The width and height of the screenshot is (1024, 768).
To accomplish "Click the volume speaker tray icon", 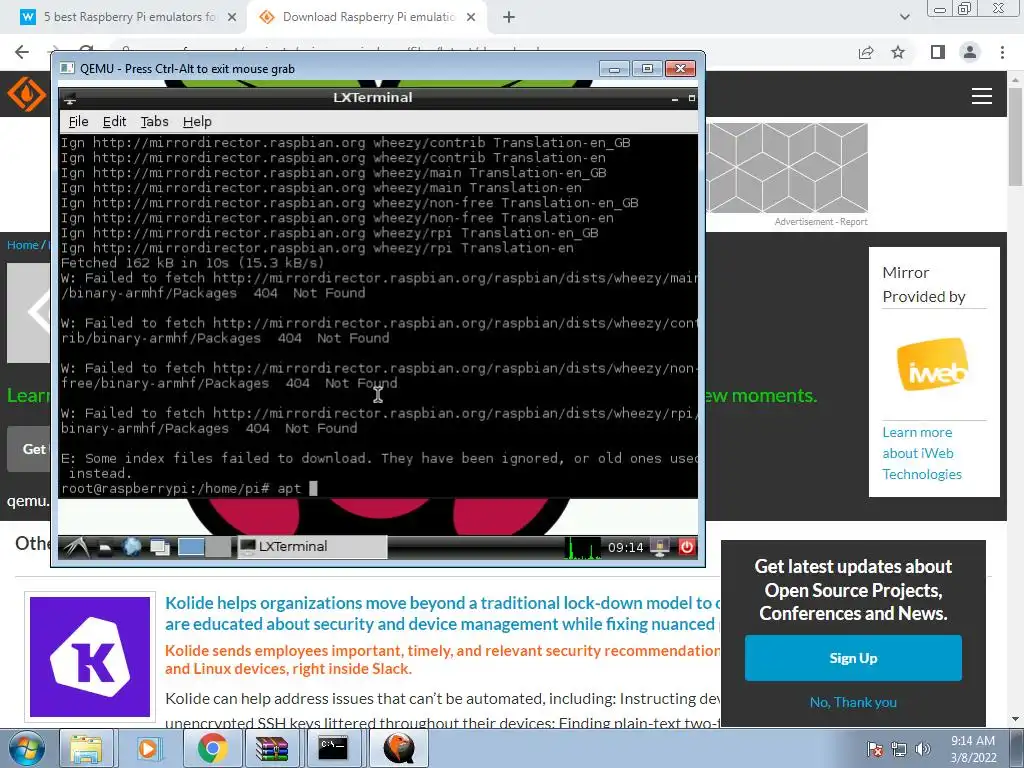I will (x=923, y=749).
